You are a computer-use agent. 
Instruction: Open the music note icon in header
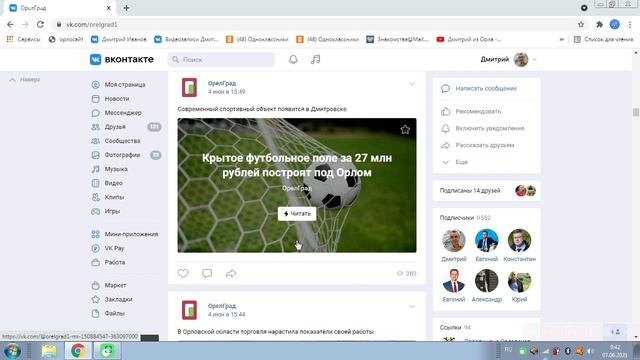(x=316, y=60)
